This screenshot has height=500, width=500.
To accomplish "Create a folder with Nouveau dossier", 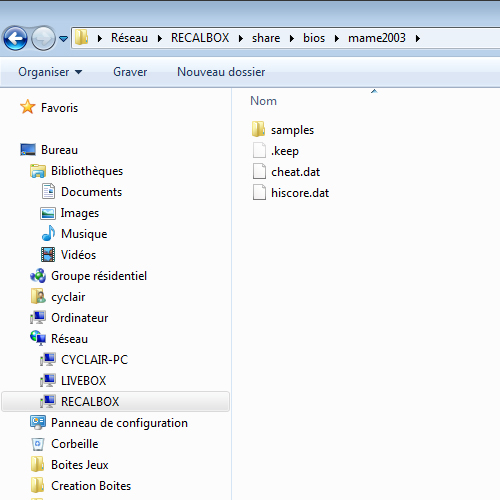I will pos(221,72).
